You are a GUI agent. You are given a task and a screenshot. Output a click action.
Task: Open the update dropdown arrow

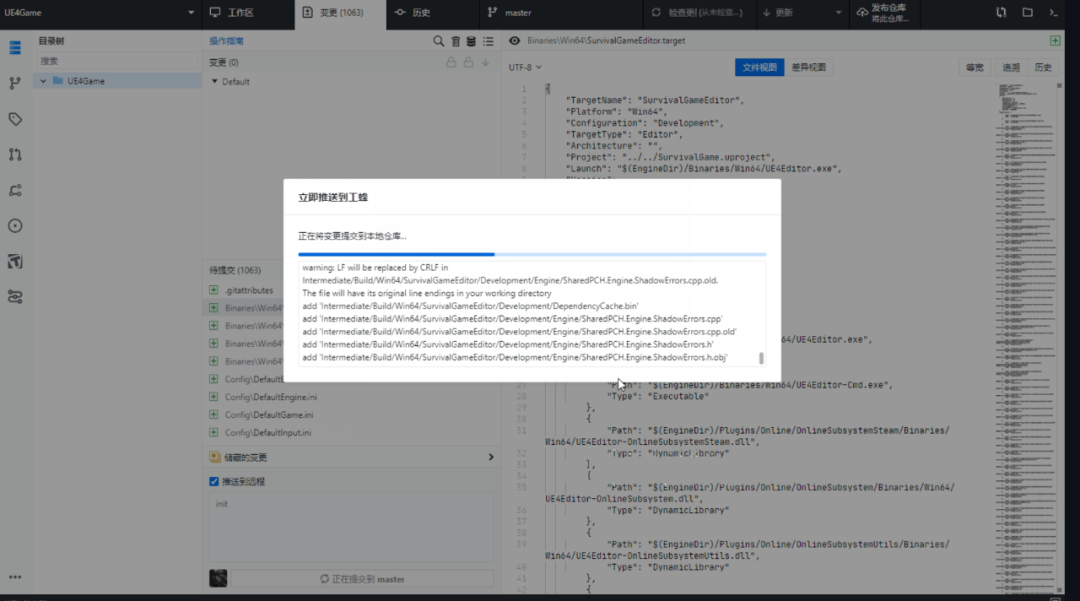(838, 12)
